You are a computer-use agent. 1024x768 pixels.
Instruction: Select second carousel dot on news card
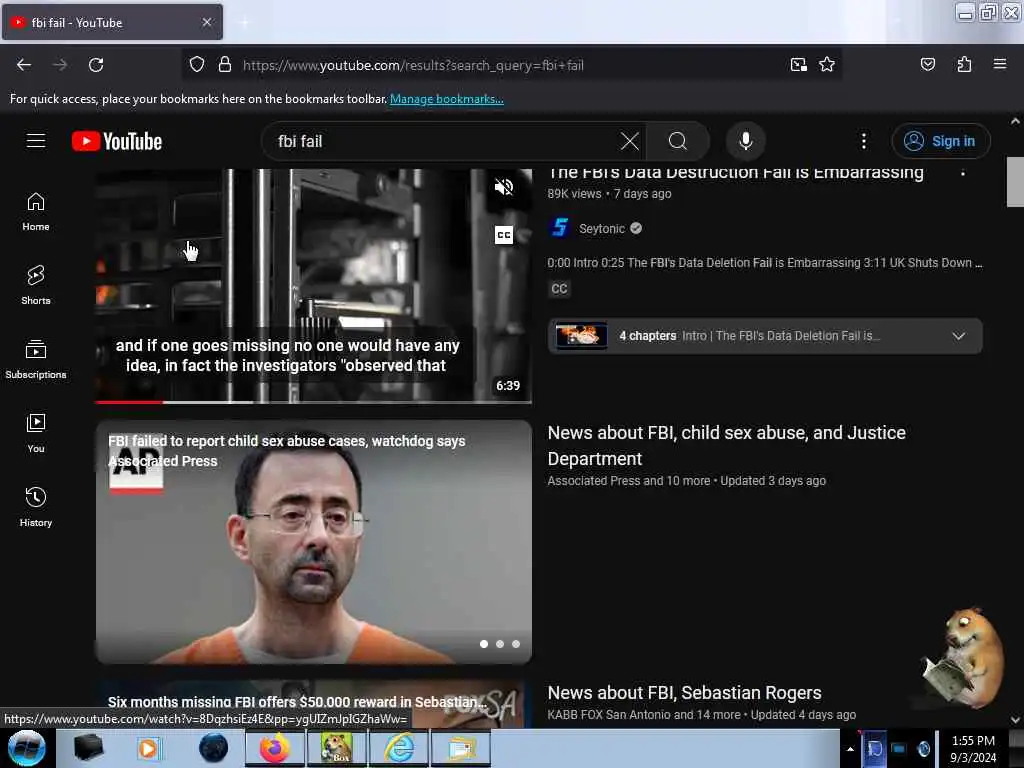tap(500, 644)
